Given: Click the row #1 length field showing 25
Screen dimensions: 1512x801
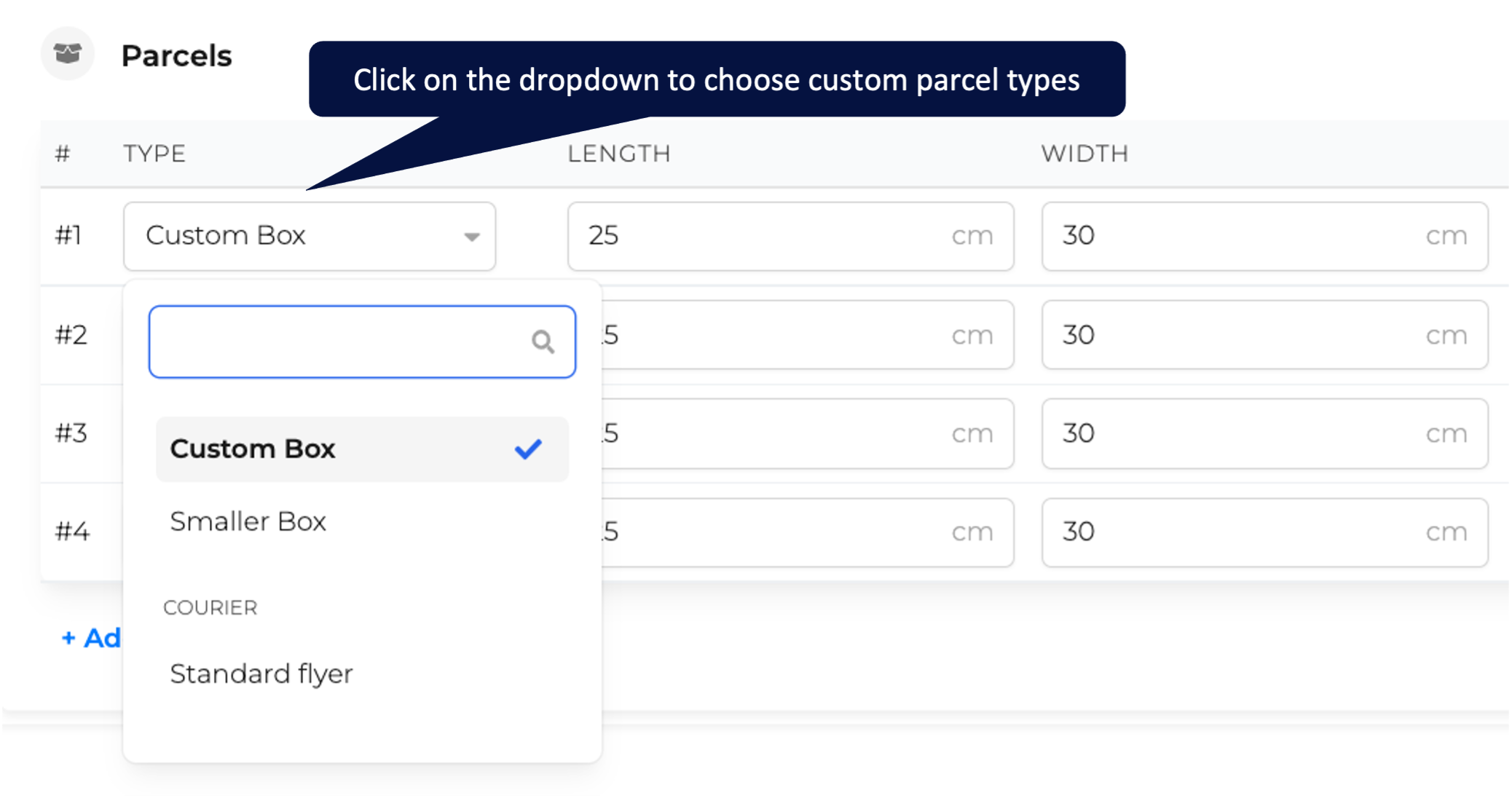Looking at the screenshot, I should [791, 236].
